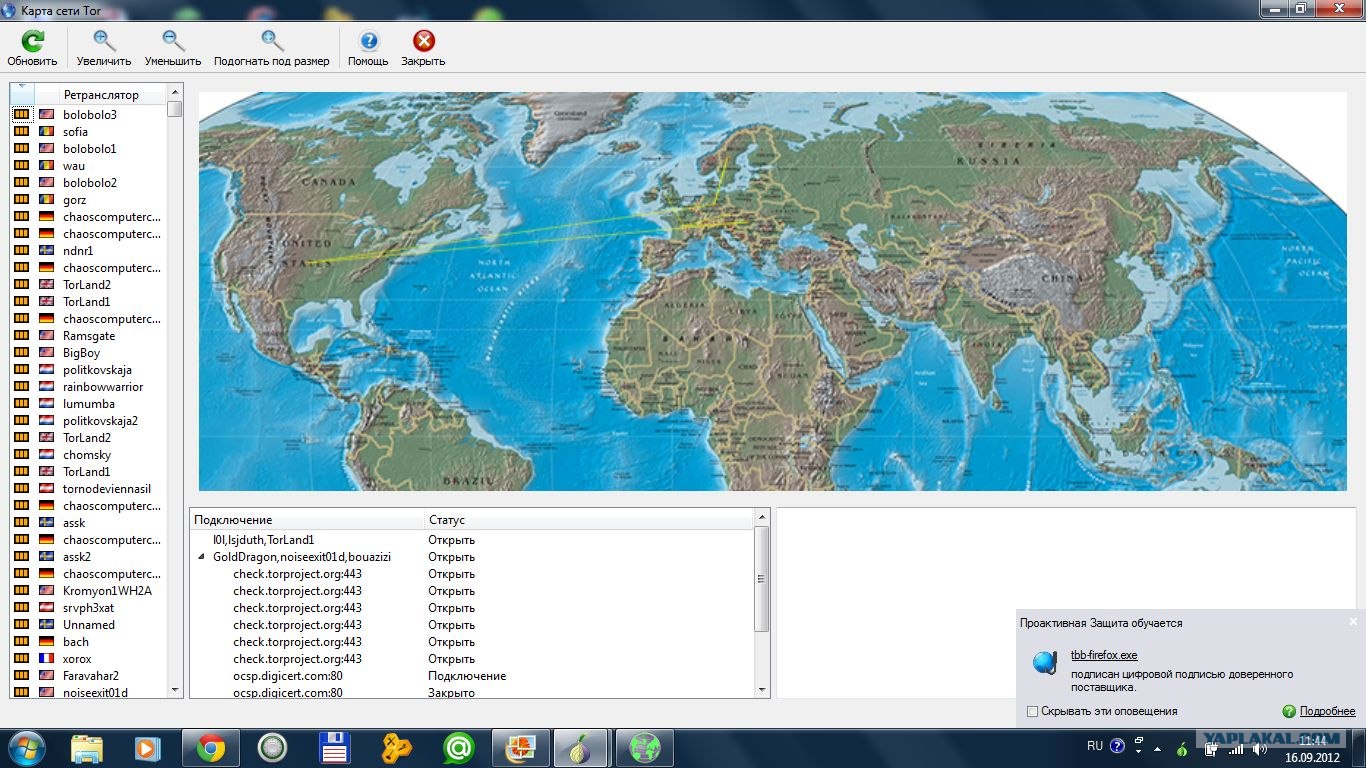
Task: Select relay politkovskaja2 in the list
Action: 101,421
